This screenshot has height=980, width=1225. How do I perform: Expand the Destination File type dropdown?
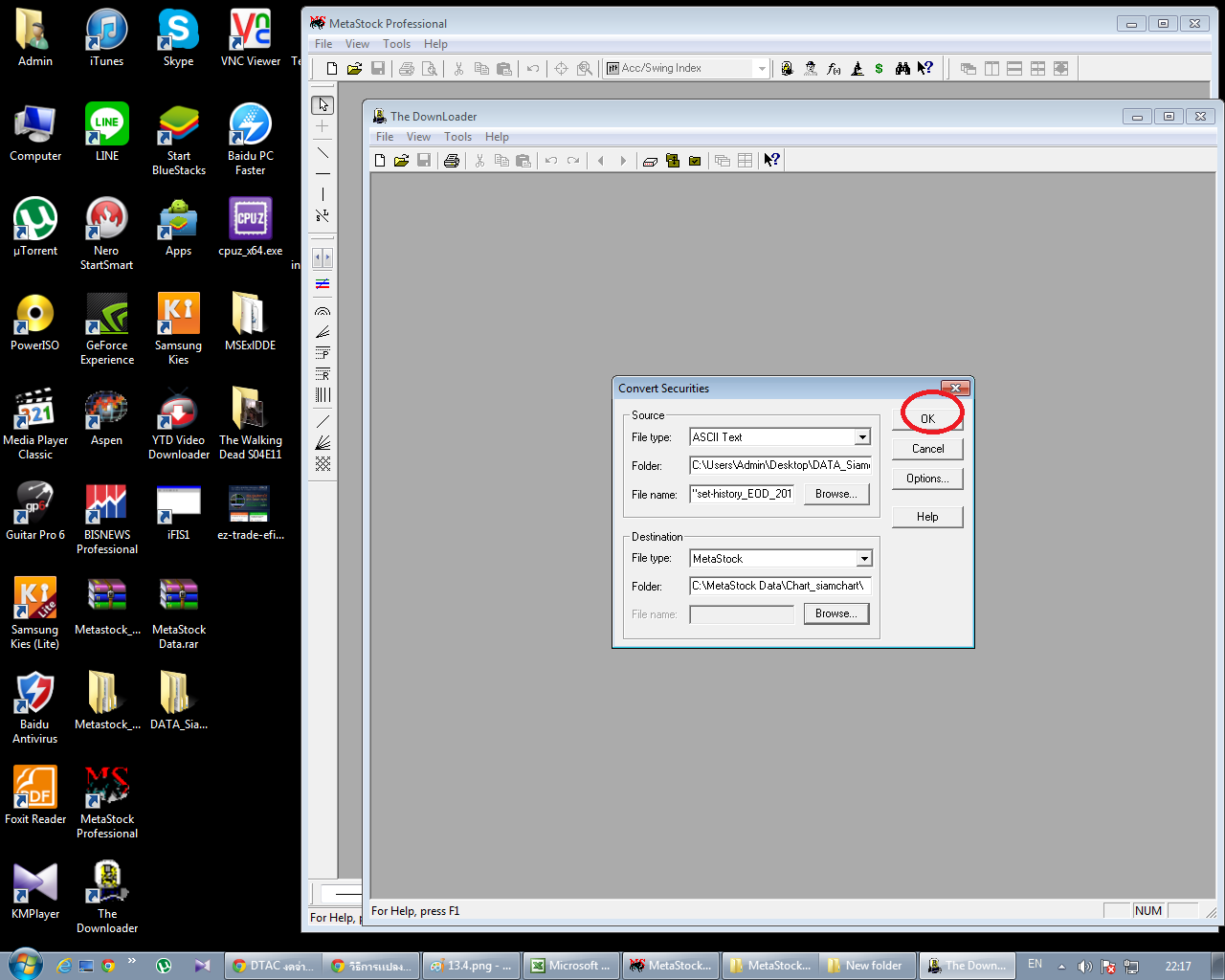(864, 559)
